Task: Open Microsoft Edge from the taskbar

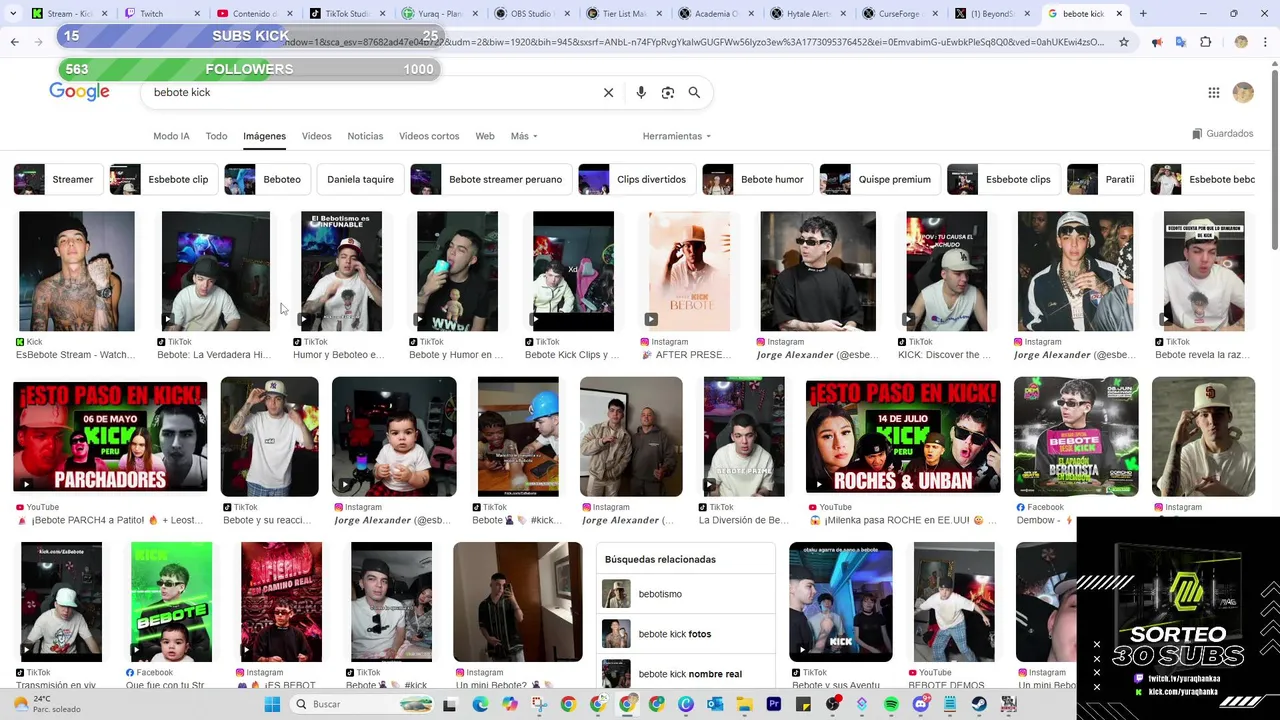Action: [x=480, y=704]
